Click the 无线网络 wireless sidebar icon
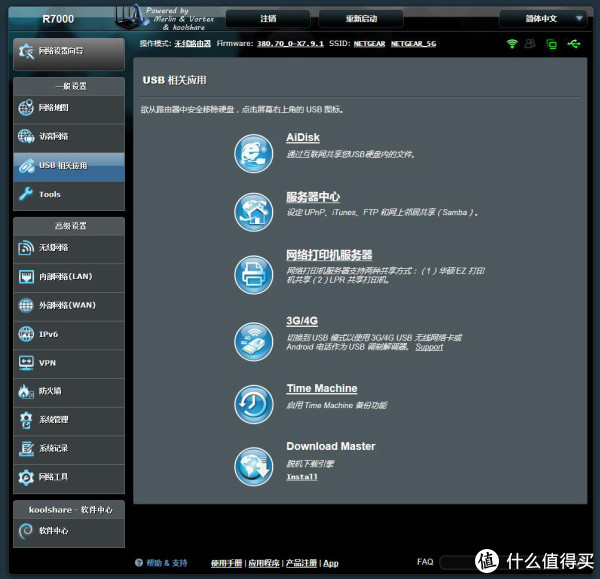 tap(26, 248)
